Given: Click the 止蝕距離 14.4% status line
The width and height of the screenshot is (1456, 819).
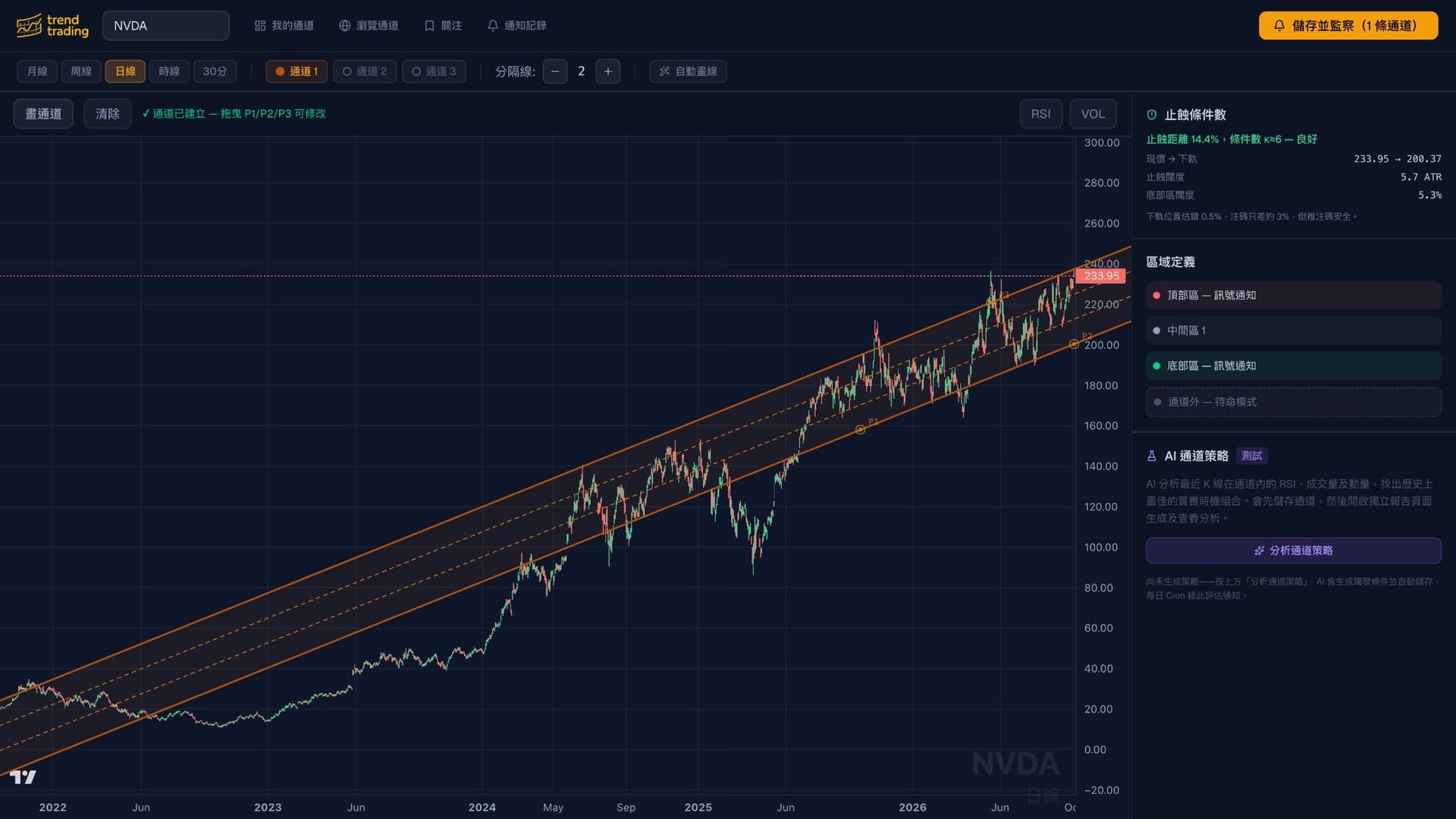Looking at the screenshot, I should coord(1232,140).
